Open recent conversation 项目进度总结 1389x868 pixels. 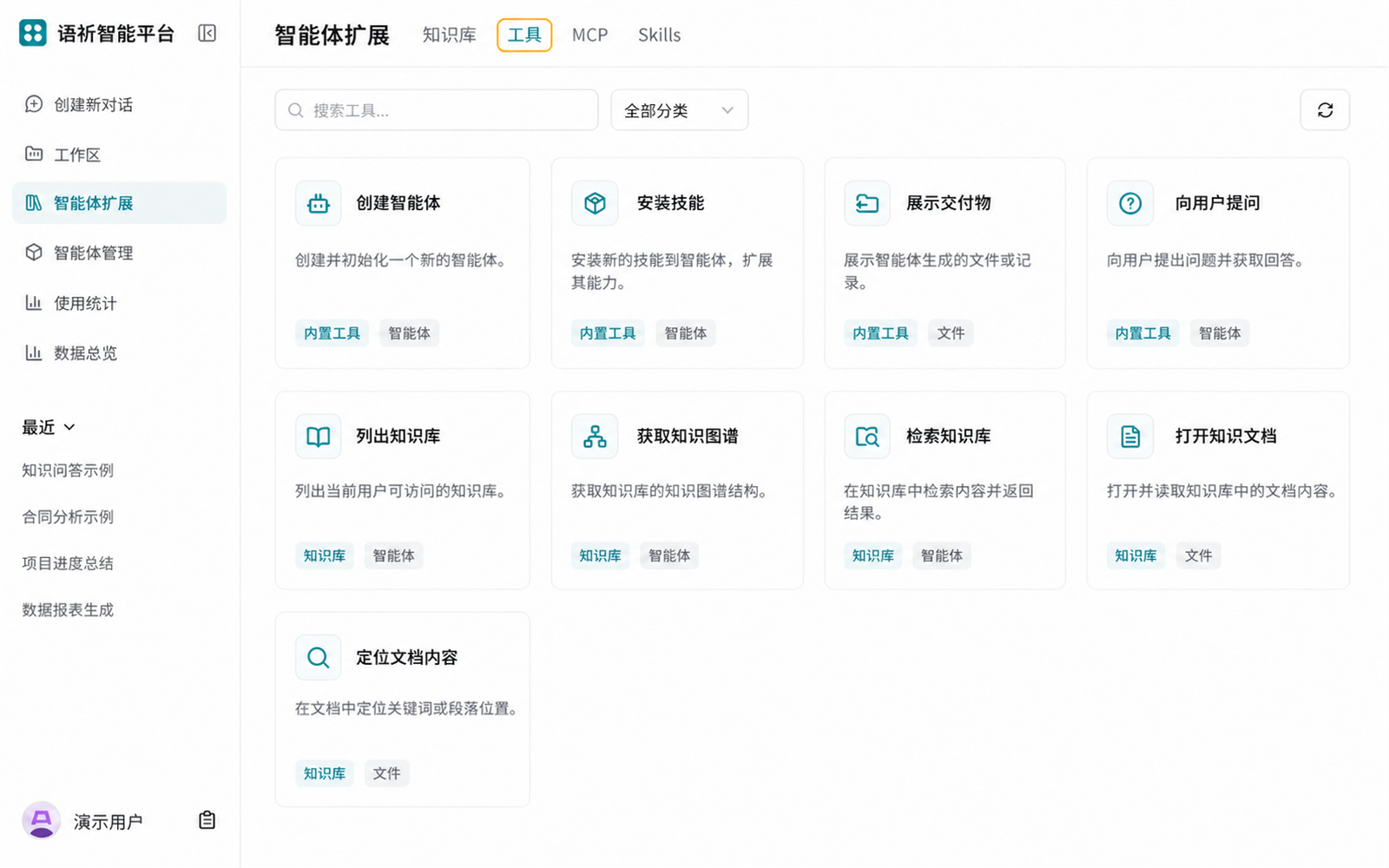pos(68,562)
